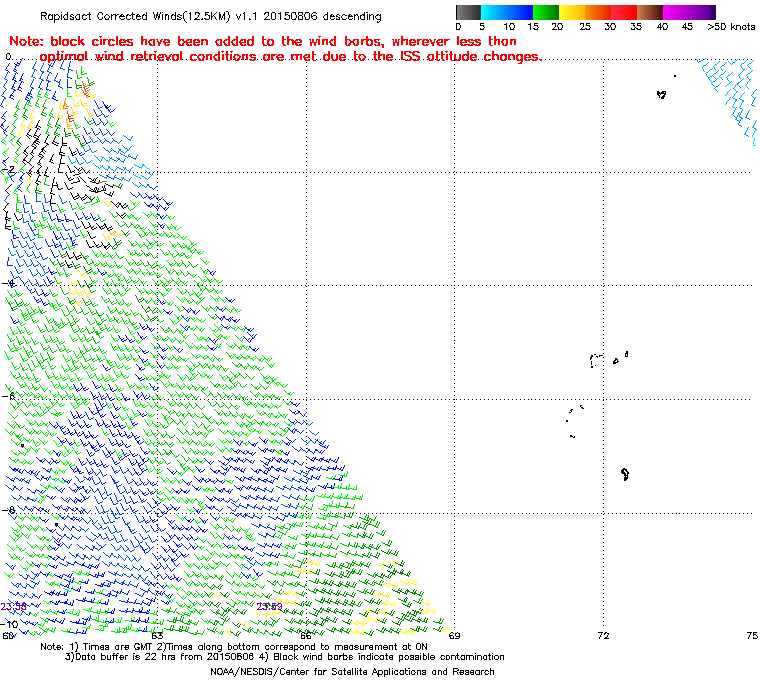The width and height of the screenshot is (760, 688).
Task: Click the '25' legend label under color bar
Action: point(585,27)
